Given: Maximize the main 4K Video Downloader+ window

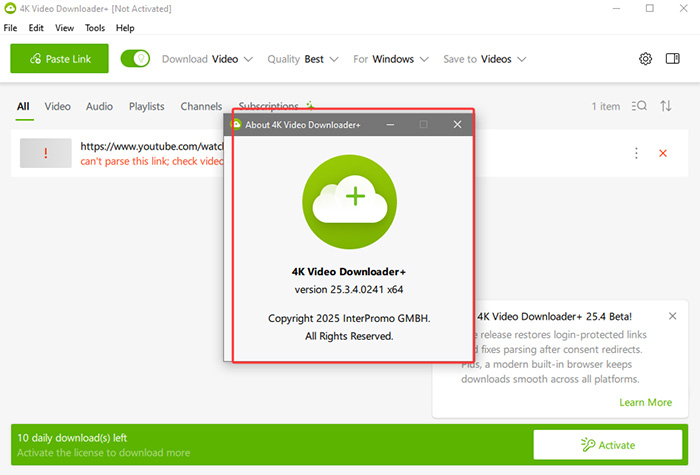Looking at the screenshot, I should tap(650, 8).
